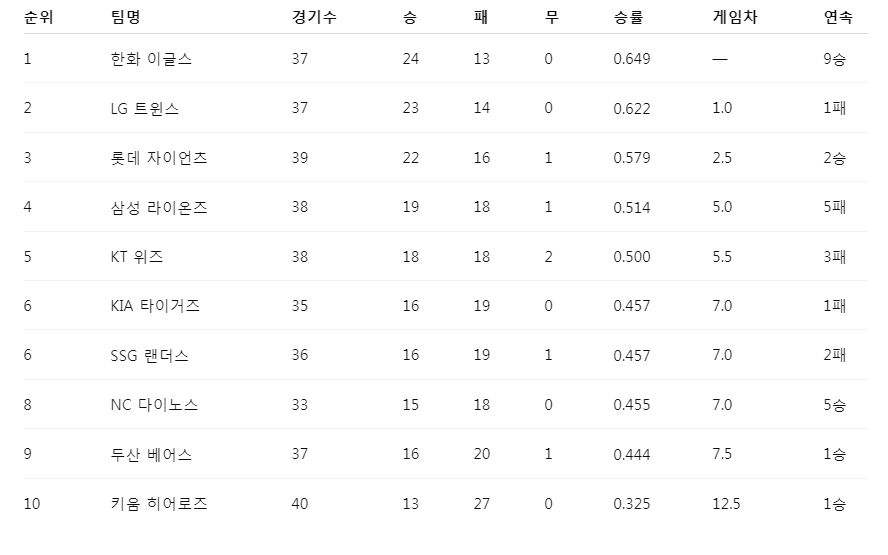The height and width of the screenshot is (555, 888).
Task: Click the 팀명 column header
Action: pyautogui.click(x=125, y=17)
